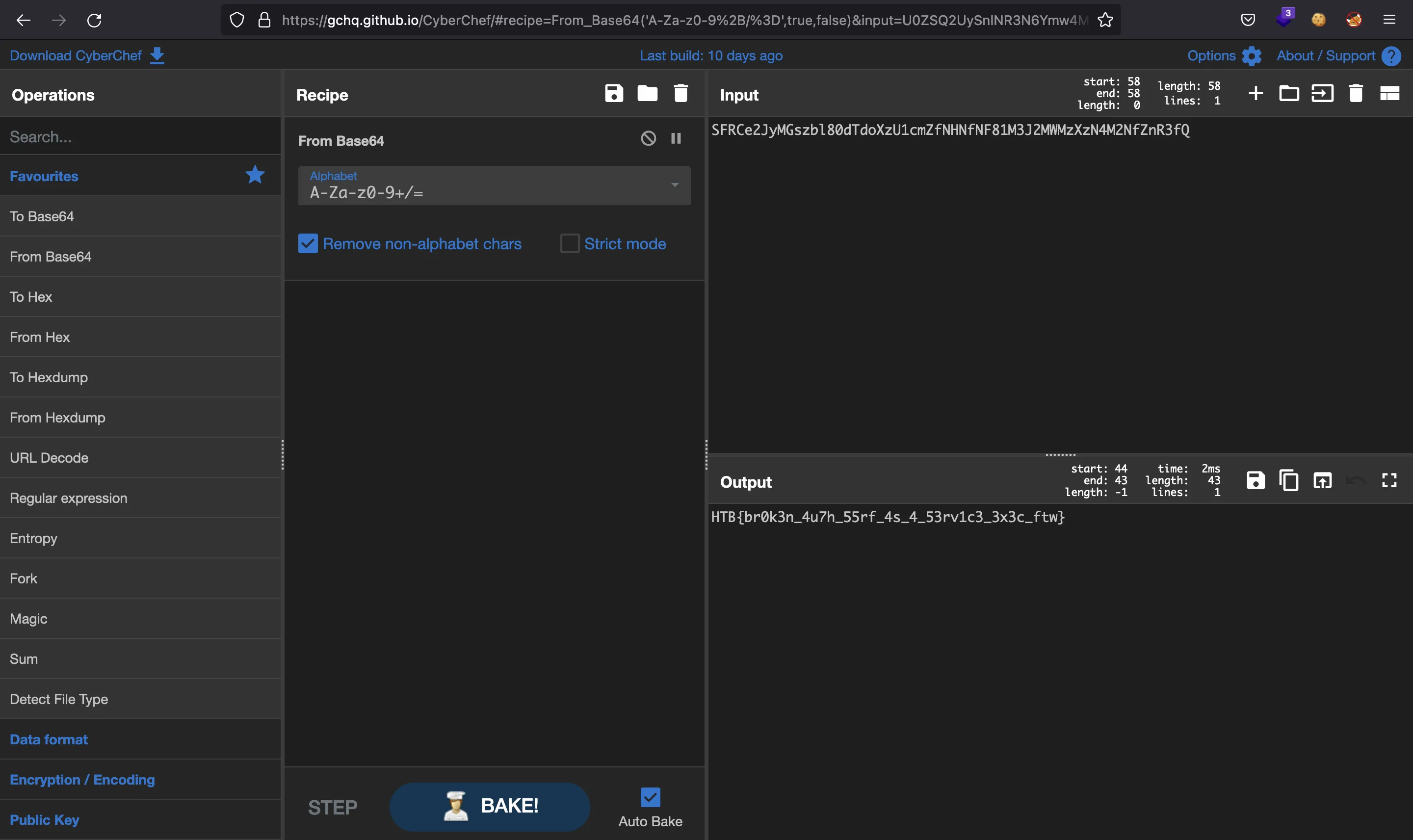
Task: Reset pane layout icon
Action: (x=1390, y=93)
